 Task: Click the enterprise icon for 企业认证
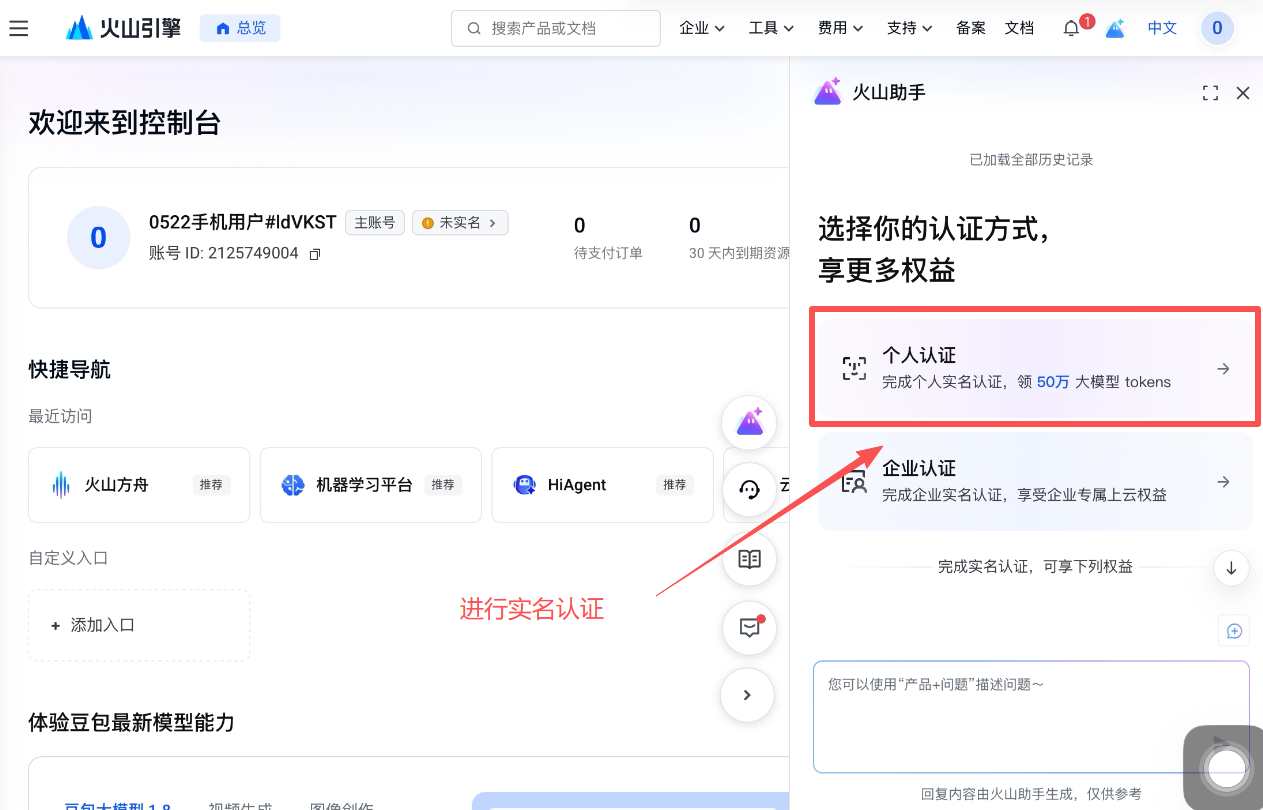pyautogui.click(x=854, y=482)
